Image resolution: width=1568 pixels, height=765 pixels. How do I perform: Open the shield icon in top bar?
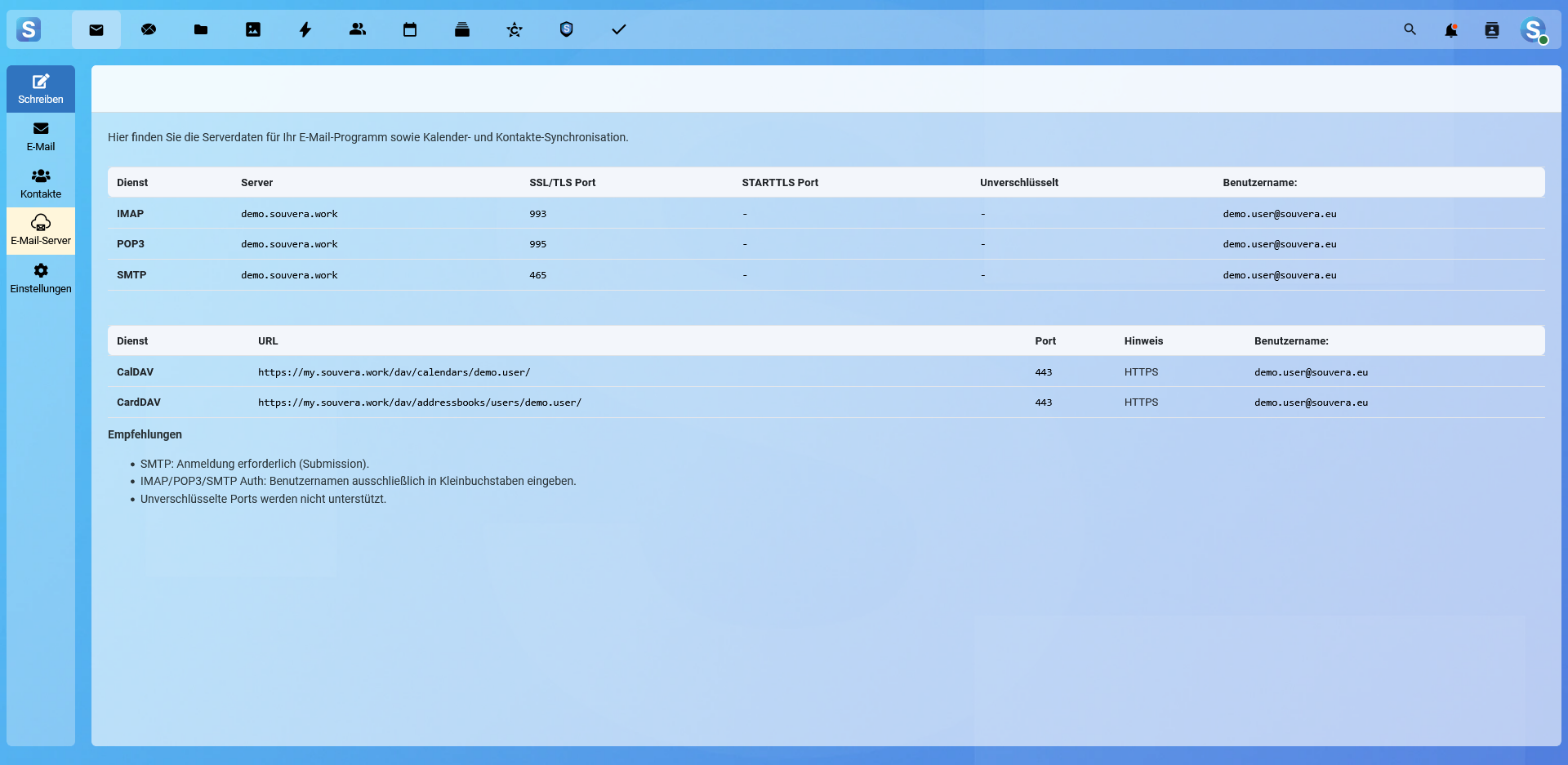567,30
